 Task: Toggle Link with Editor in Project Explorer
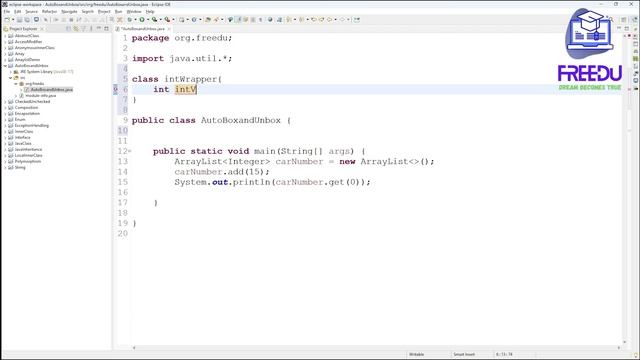pyautogui.click(x=76, y=29)
